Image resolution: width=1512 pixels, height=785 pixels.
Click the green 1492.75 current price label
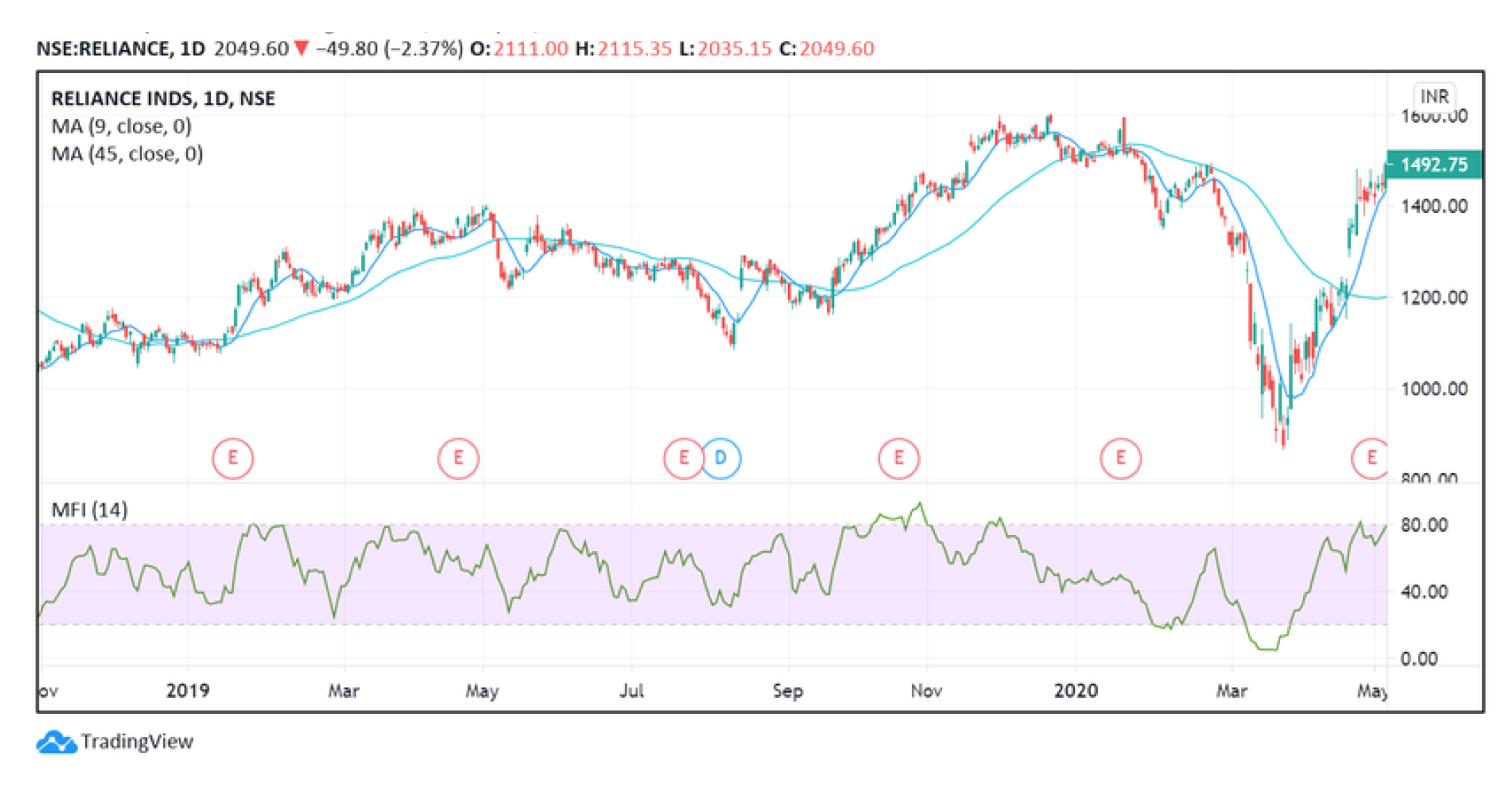point(1433,164)
